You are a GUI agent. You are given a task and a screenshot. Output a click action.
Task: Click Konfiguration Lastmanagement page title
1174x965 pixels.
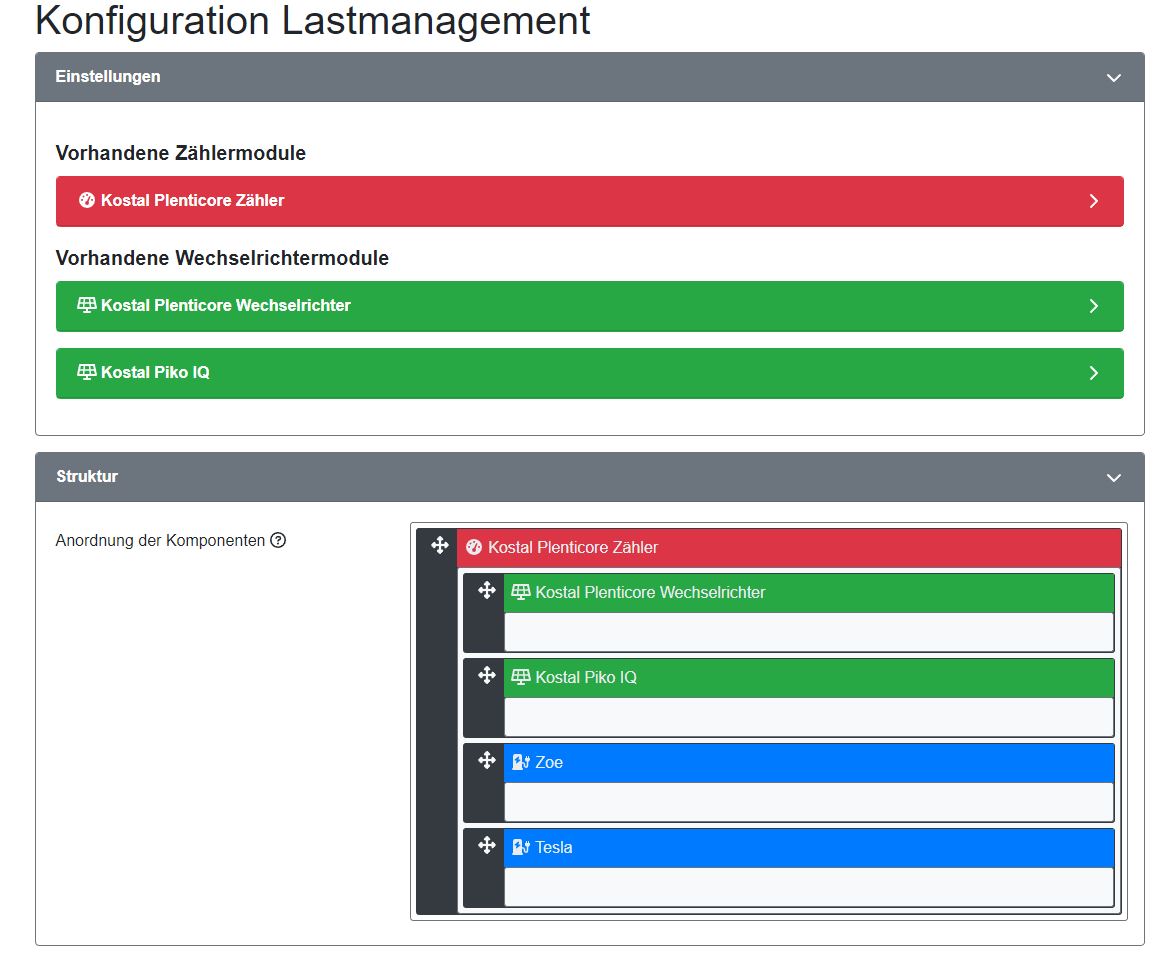click(313, 21)
